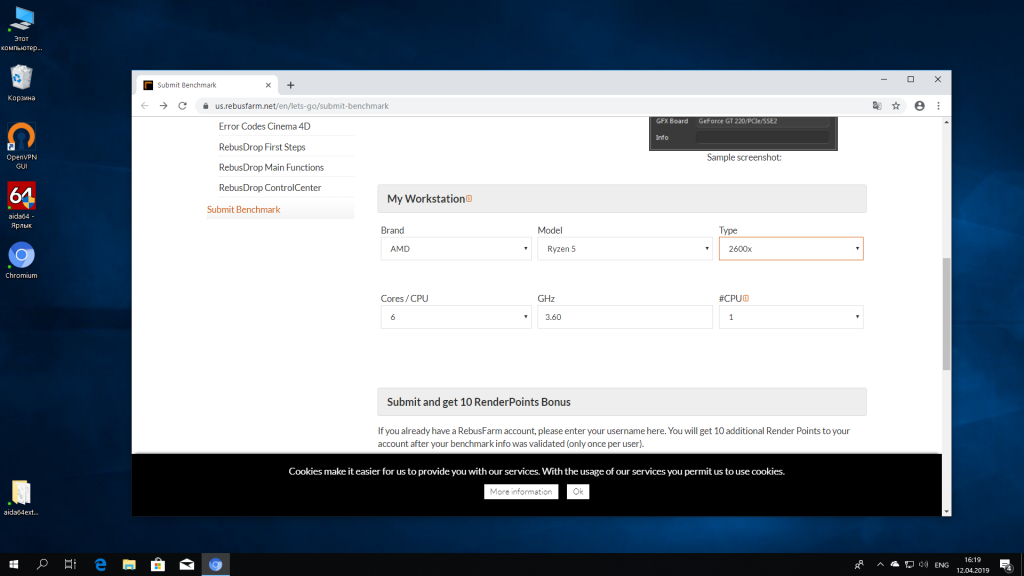
Task: Click the info icon beside #CPU label
Action: pyautogui.click(x=746, y=298)
